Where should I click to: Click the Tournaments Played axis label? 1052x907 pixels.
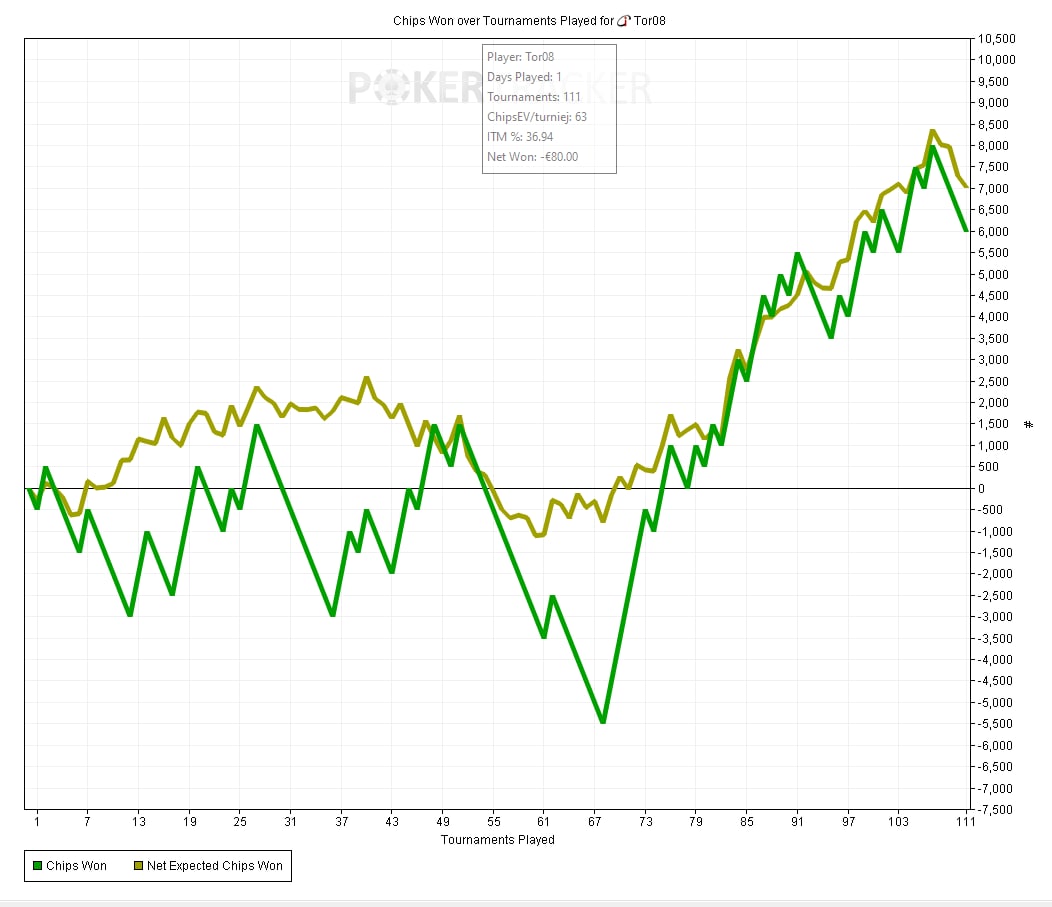tap(497, 839)
